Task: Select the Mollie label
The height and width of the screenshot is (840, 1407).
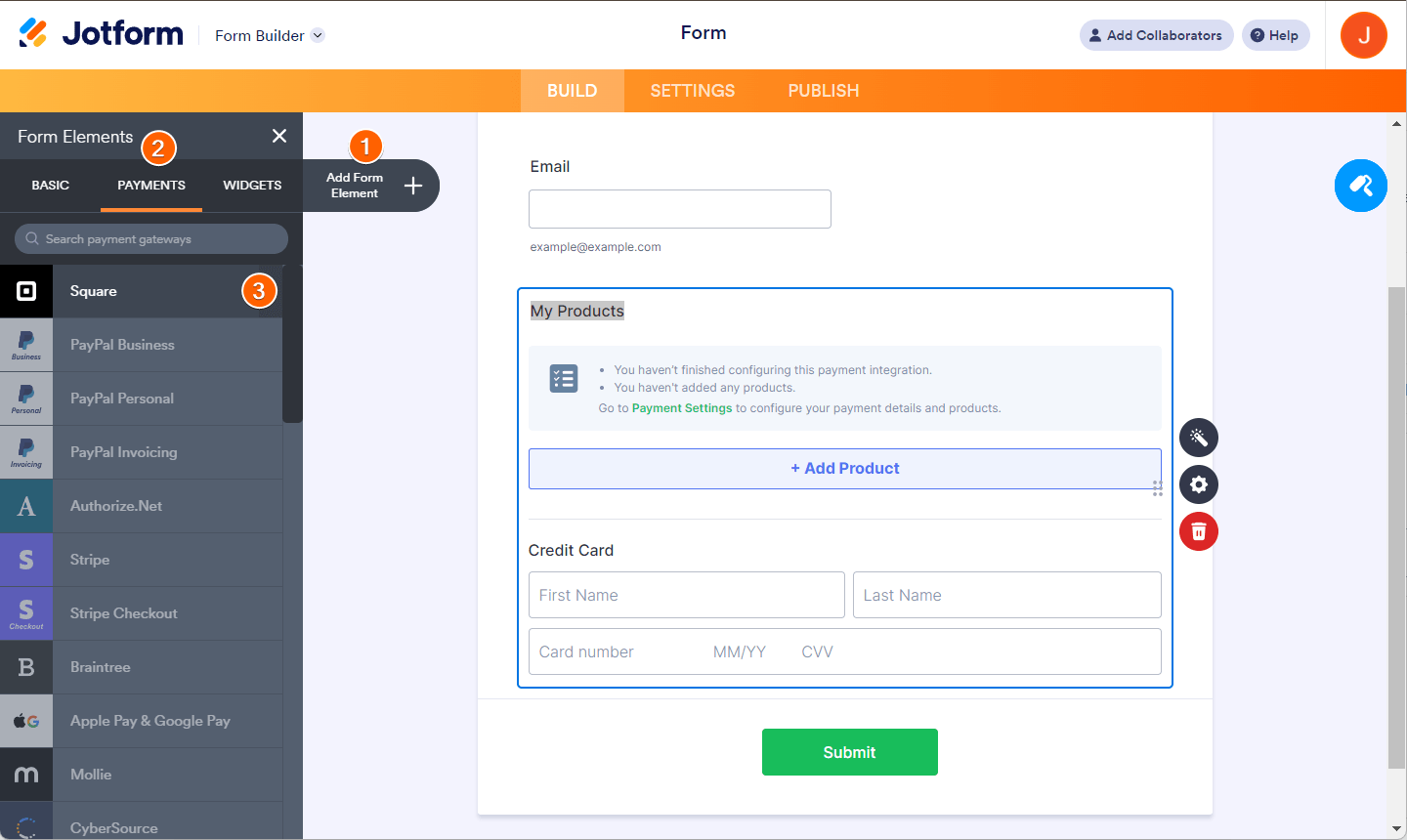Action: (91, 775)
